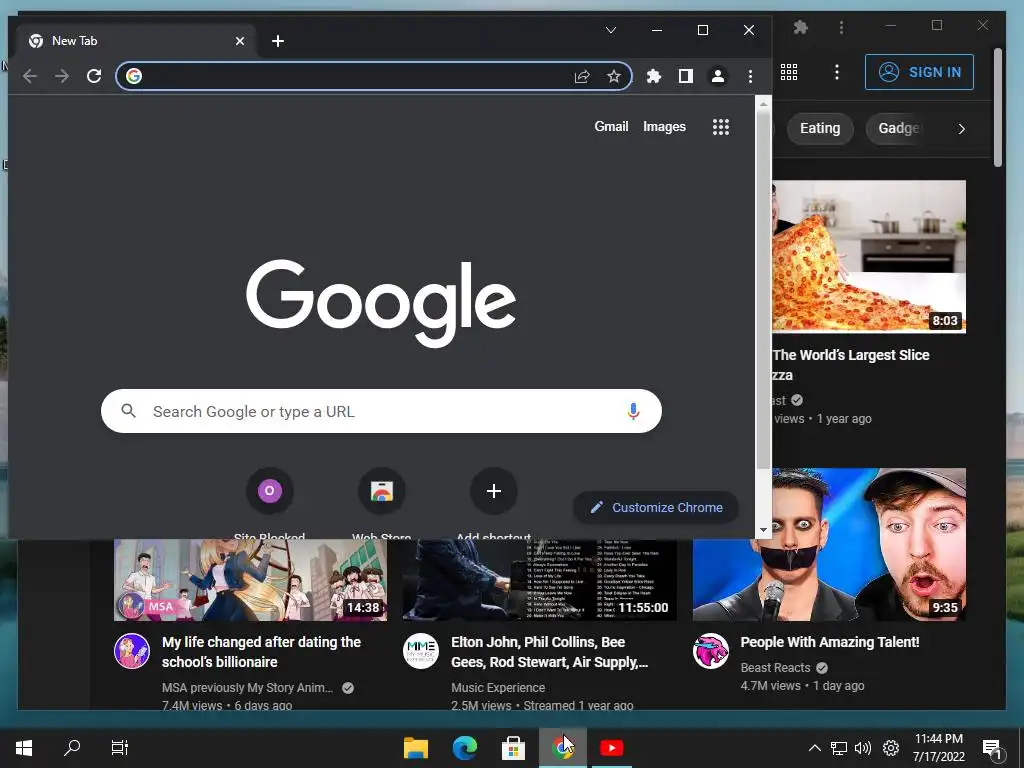The width and height of the screenshot is (1024, 768).
Task: Click the magnifier icon in Google search box
Action: (129, 411)
